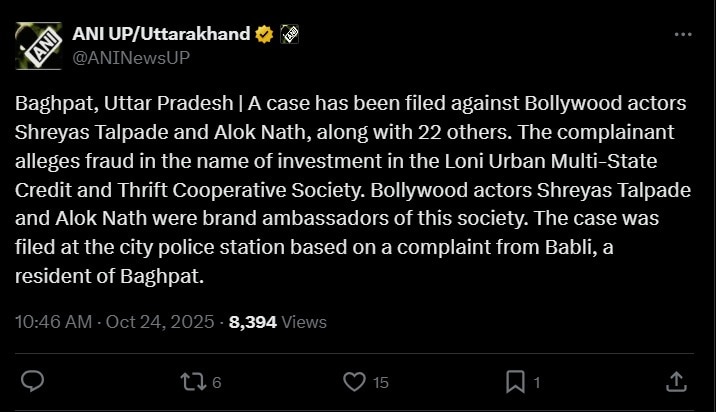Open the ANI profile avatar

click(x=40, y=45)
